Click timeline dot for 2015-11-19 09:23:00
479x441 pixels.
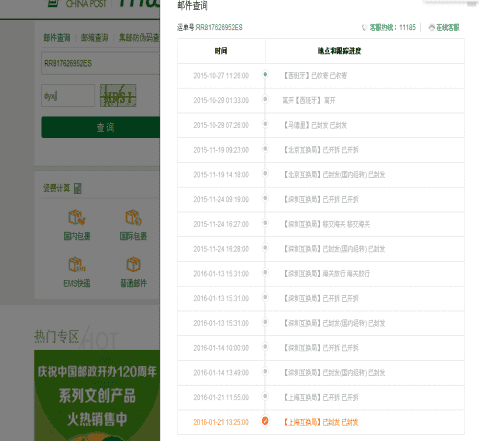(265, 148)
